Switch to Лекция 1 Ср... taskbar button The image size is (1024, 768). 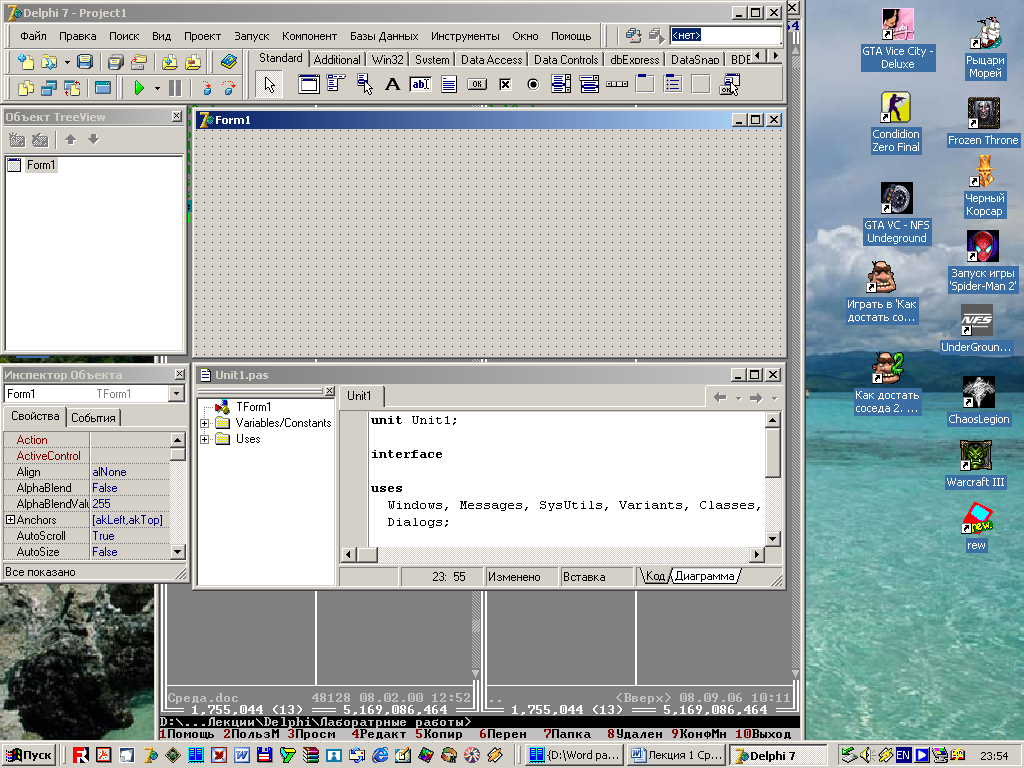(677, 756)
